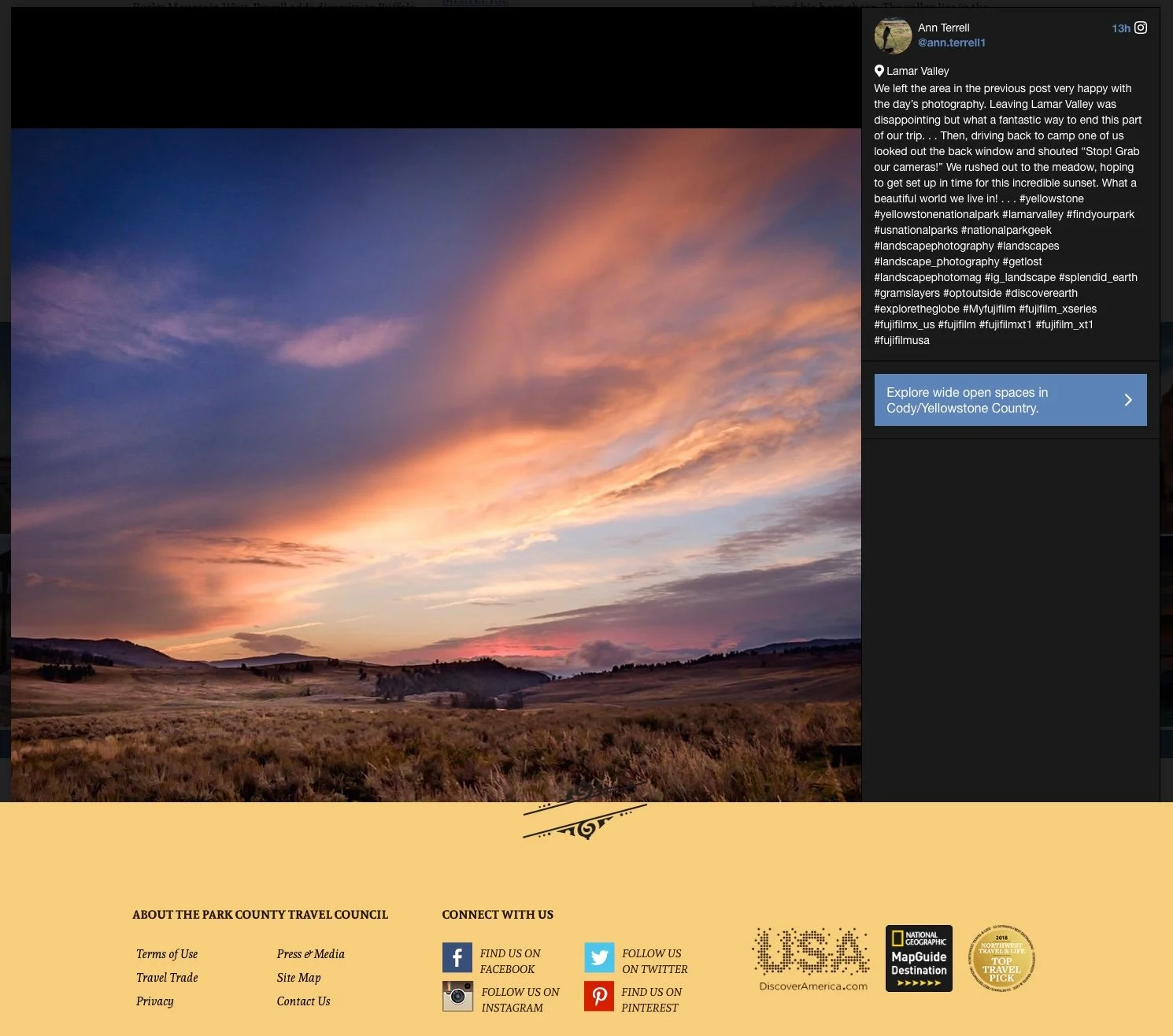Click the Top Travel Pick gold badge
This screenshot has width=1173, height=1036.
point(1001,959)
